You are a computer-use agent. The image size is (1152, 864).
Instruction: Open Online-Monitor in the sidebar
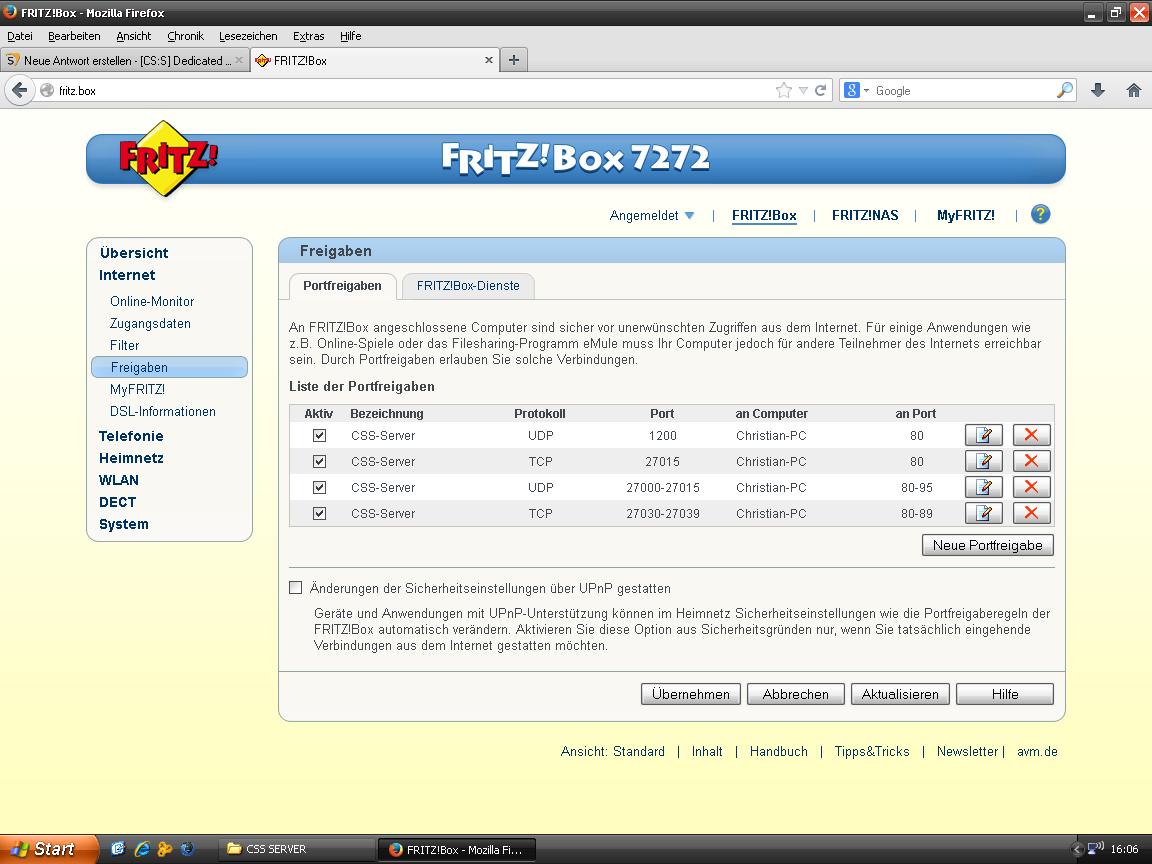152,301
